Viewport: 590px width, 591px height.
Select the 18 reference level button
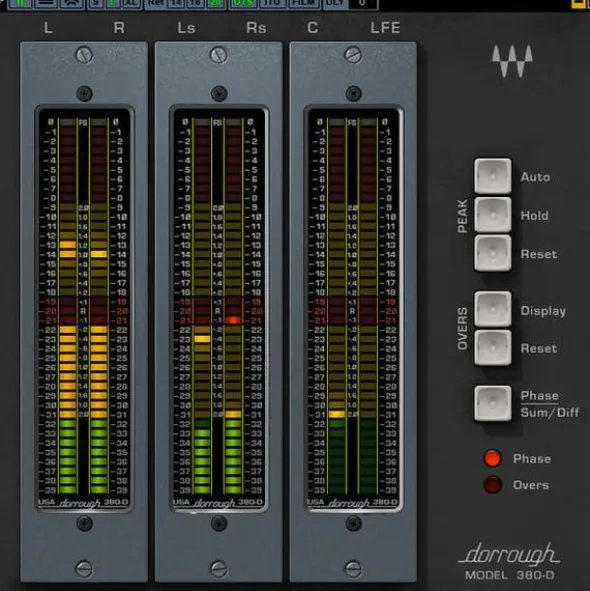195,4
